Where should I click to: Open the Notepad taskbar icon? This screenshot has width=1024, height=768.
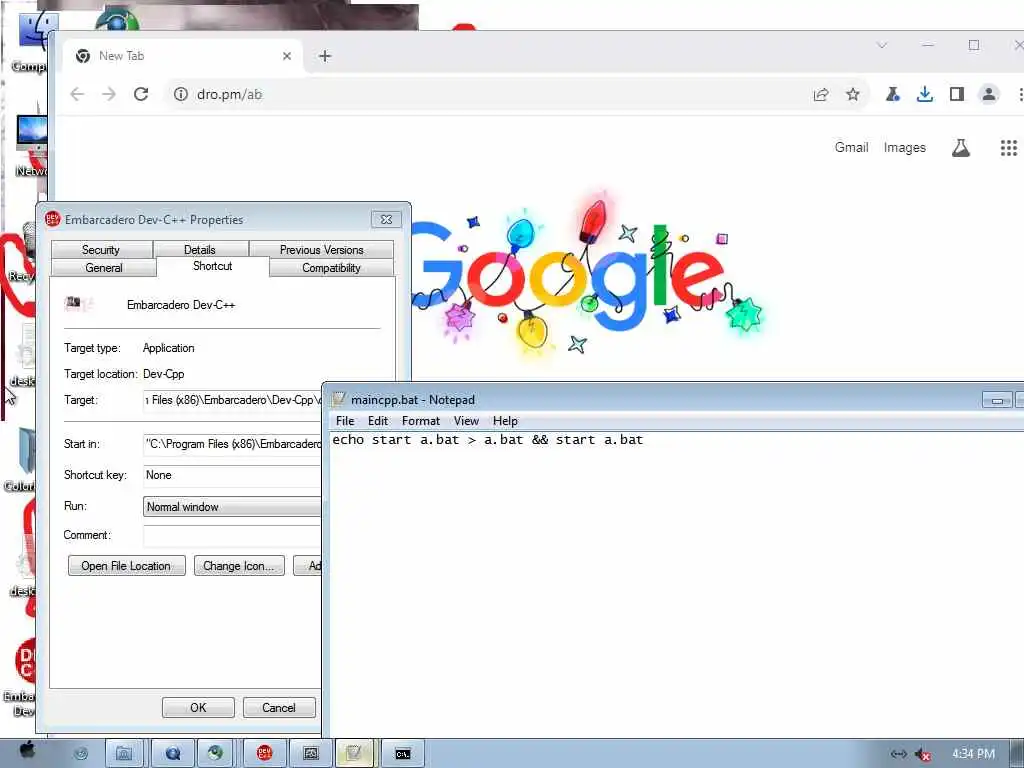click(x=354, y=754)
